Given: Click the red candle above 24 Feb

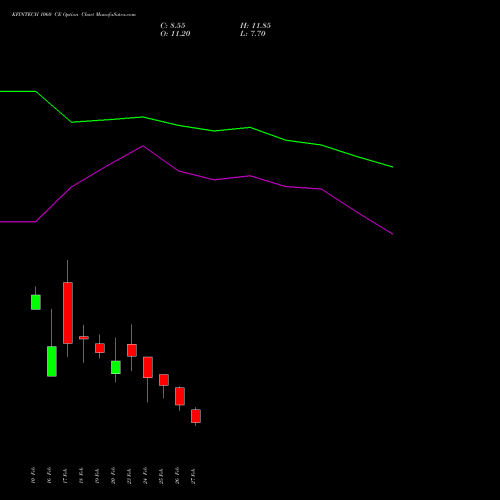Looking at the screenshot, I should tap(148, 367).
